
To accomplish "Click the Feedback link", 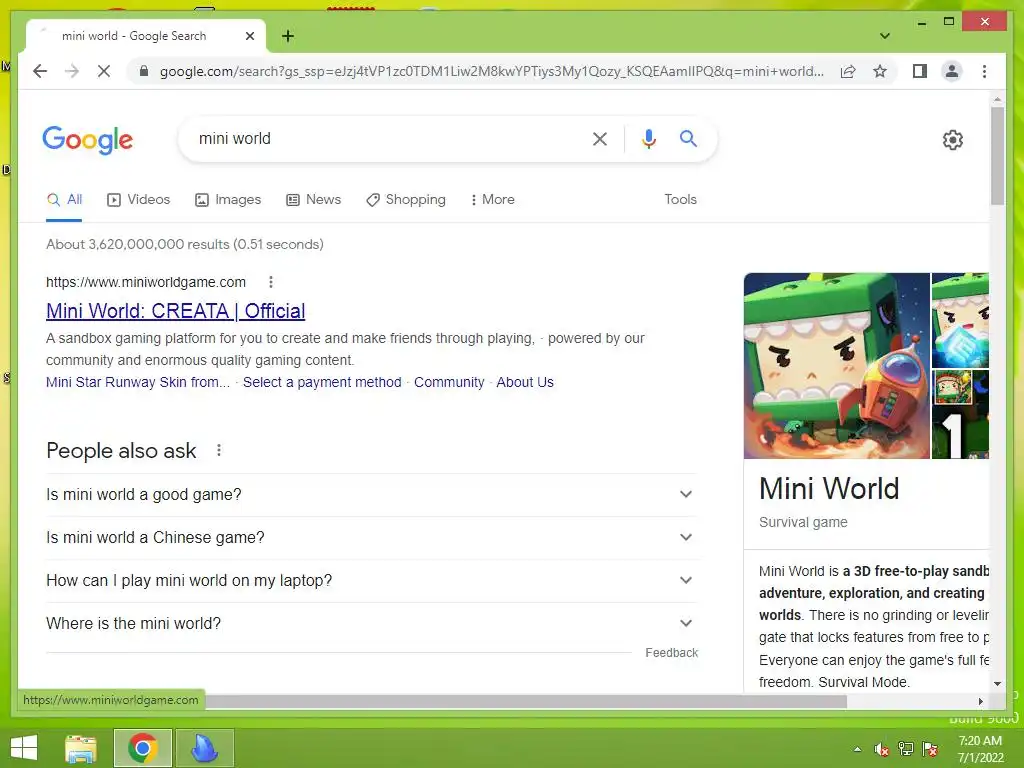I will (671, 653).
